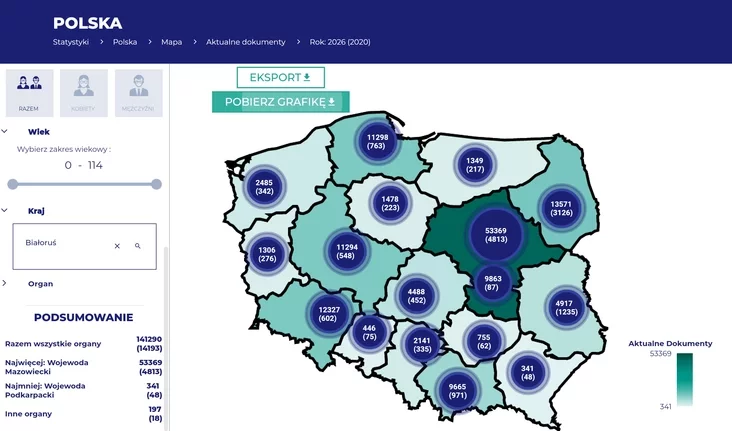Collapse the Wiek section
This screenshot has height=431, width=732.
(x=5, y=131)
